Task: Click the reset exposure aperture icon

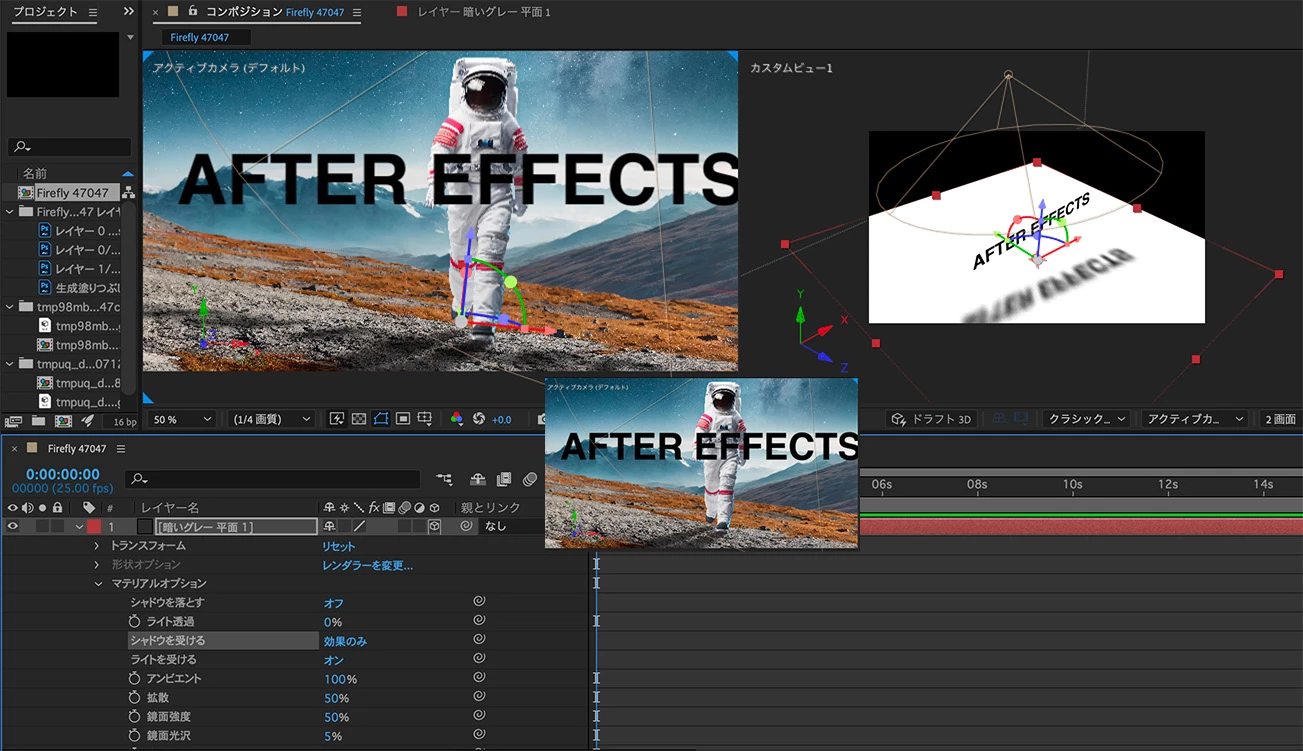Action: coord(479,419)
